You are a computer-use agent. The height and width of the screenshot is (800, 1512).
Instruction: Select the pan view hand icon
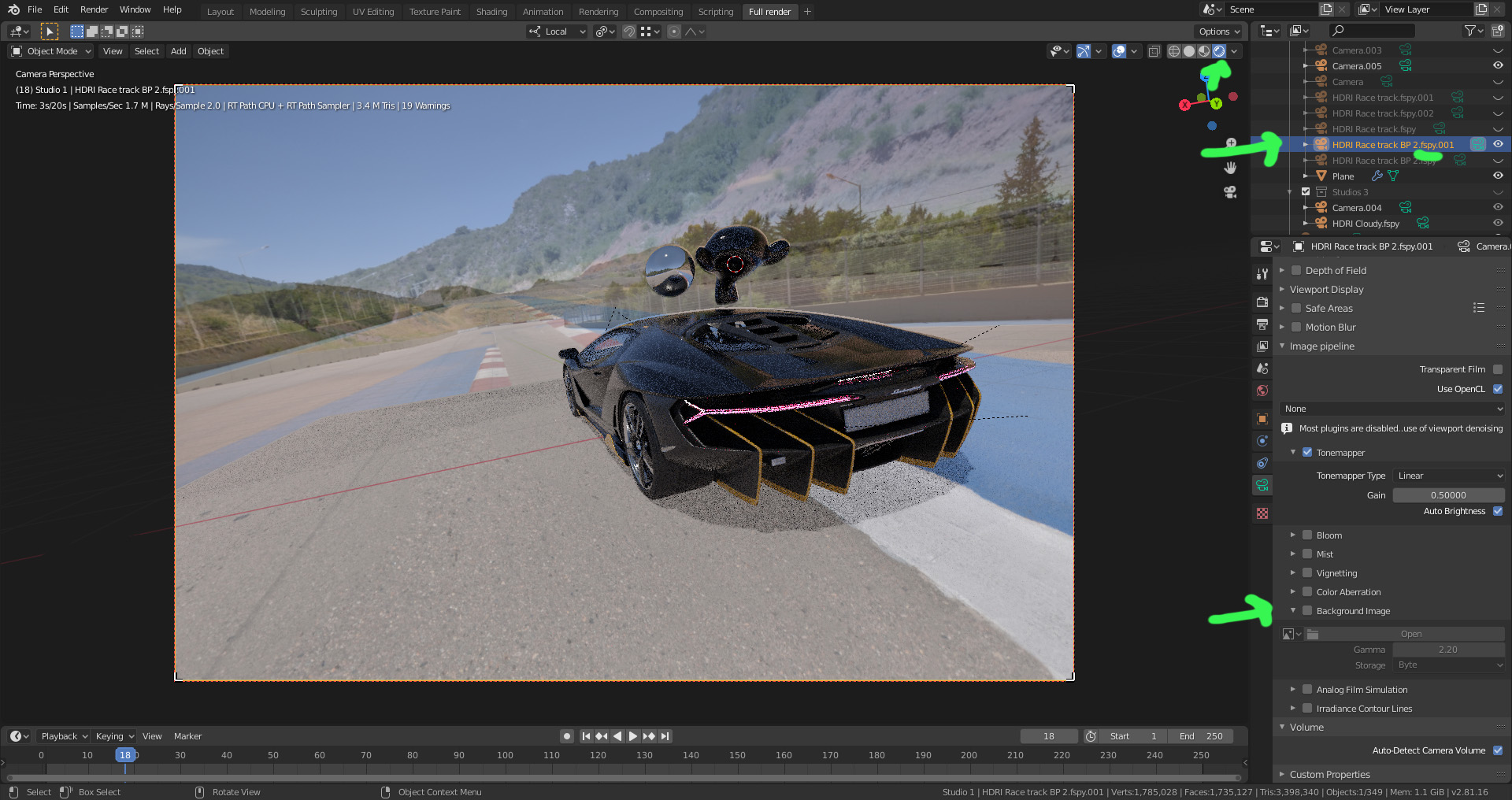pos(1230,168)
